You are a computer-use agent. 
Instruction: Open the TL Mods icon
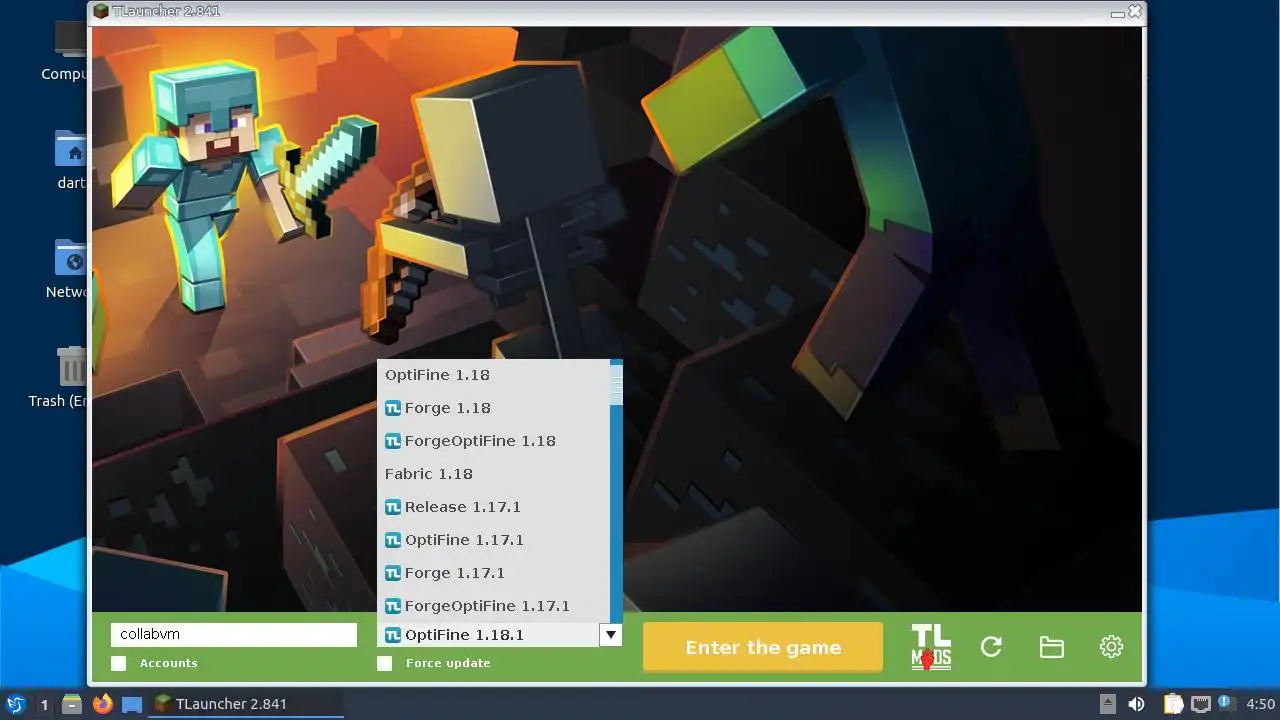(x=930, y=647)
